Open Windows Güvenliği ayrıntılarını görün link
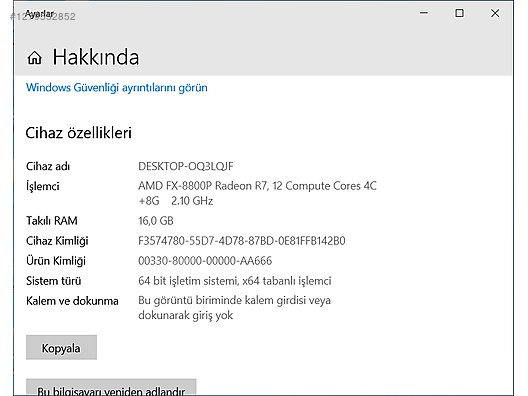 (117, 88)
